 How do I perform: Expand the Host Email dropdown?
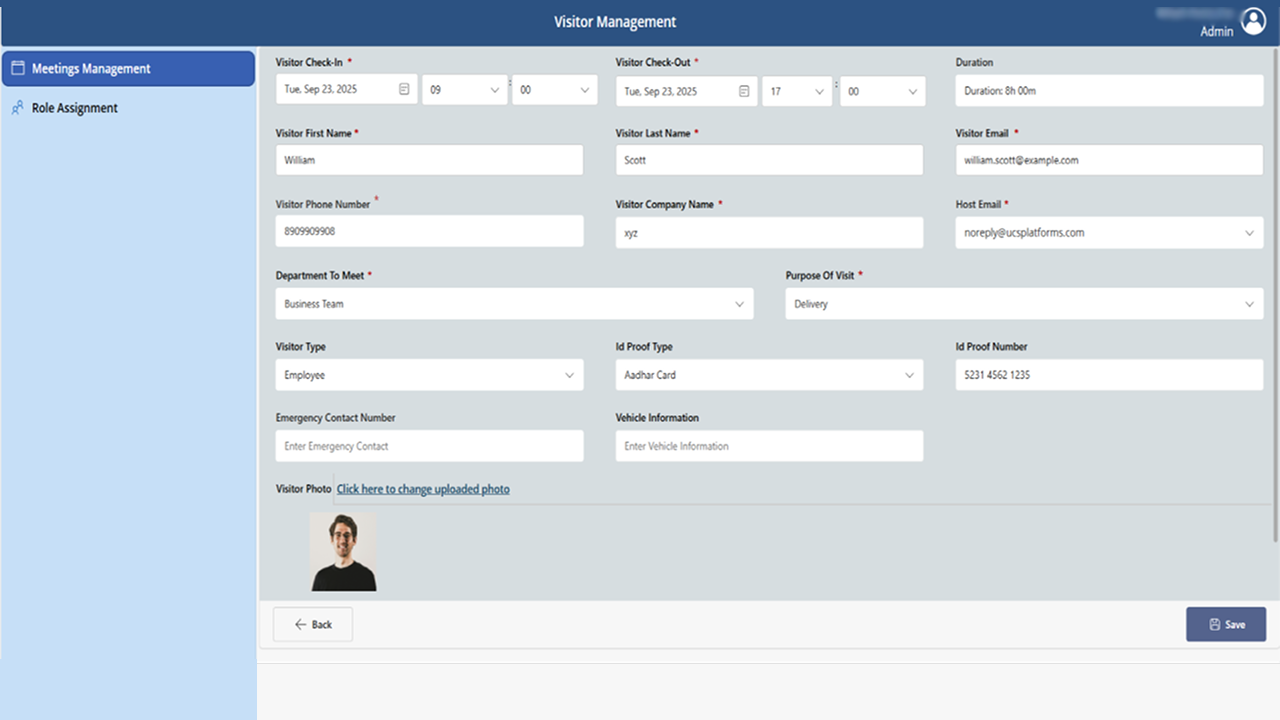1250,232
